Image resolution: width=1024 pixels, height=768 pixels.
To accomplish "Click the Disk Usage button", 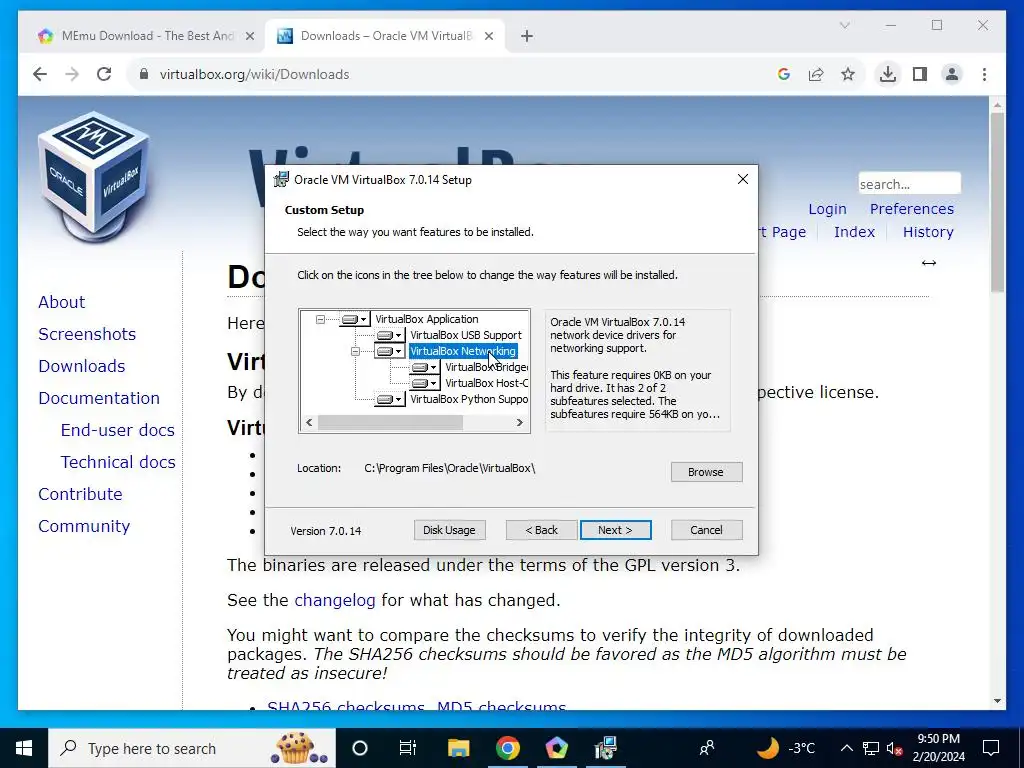I will pyautogui.click(x=449, y=530).
